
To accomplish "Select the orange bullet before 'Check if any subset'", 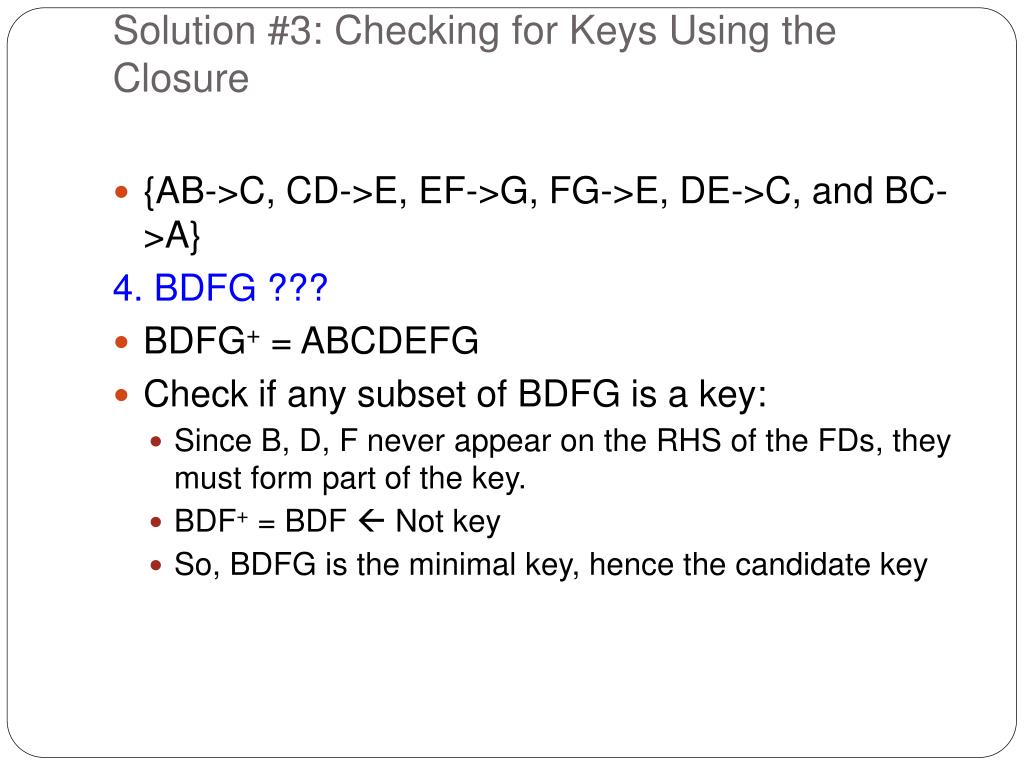I will [121, 395].
